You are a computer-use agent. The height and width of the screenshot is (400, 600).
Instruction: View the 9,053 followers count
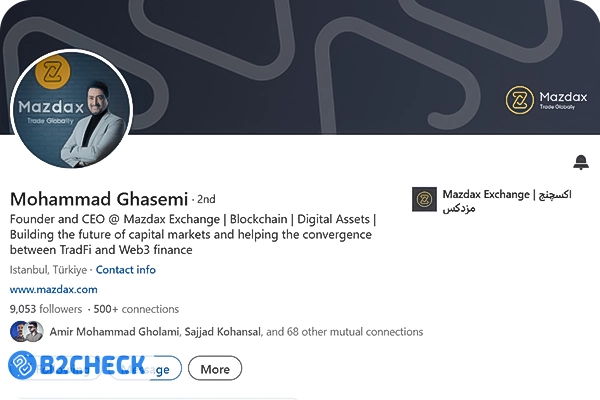pos(45,310)
